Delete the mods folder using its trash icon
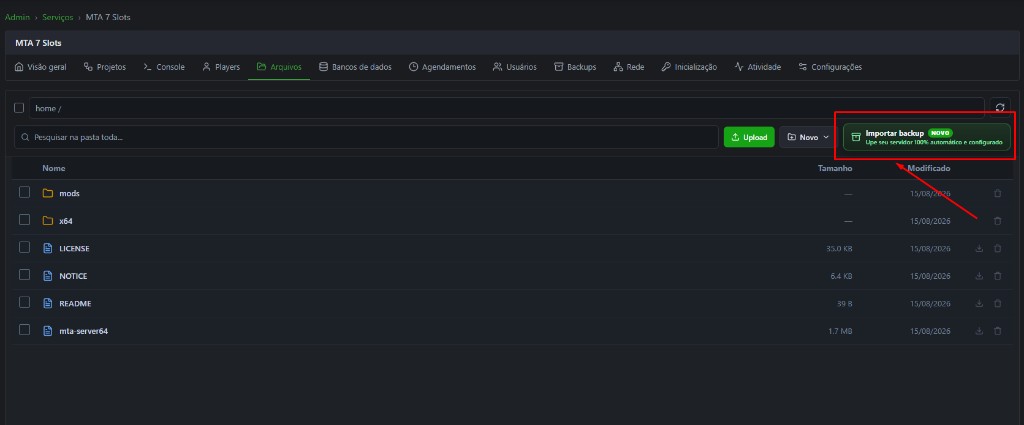Viewport: 1024px width, 425px height. click(997, 194)
